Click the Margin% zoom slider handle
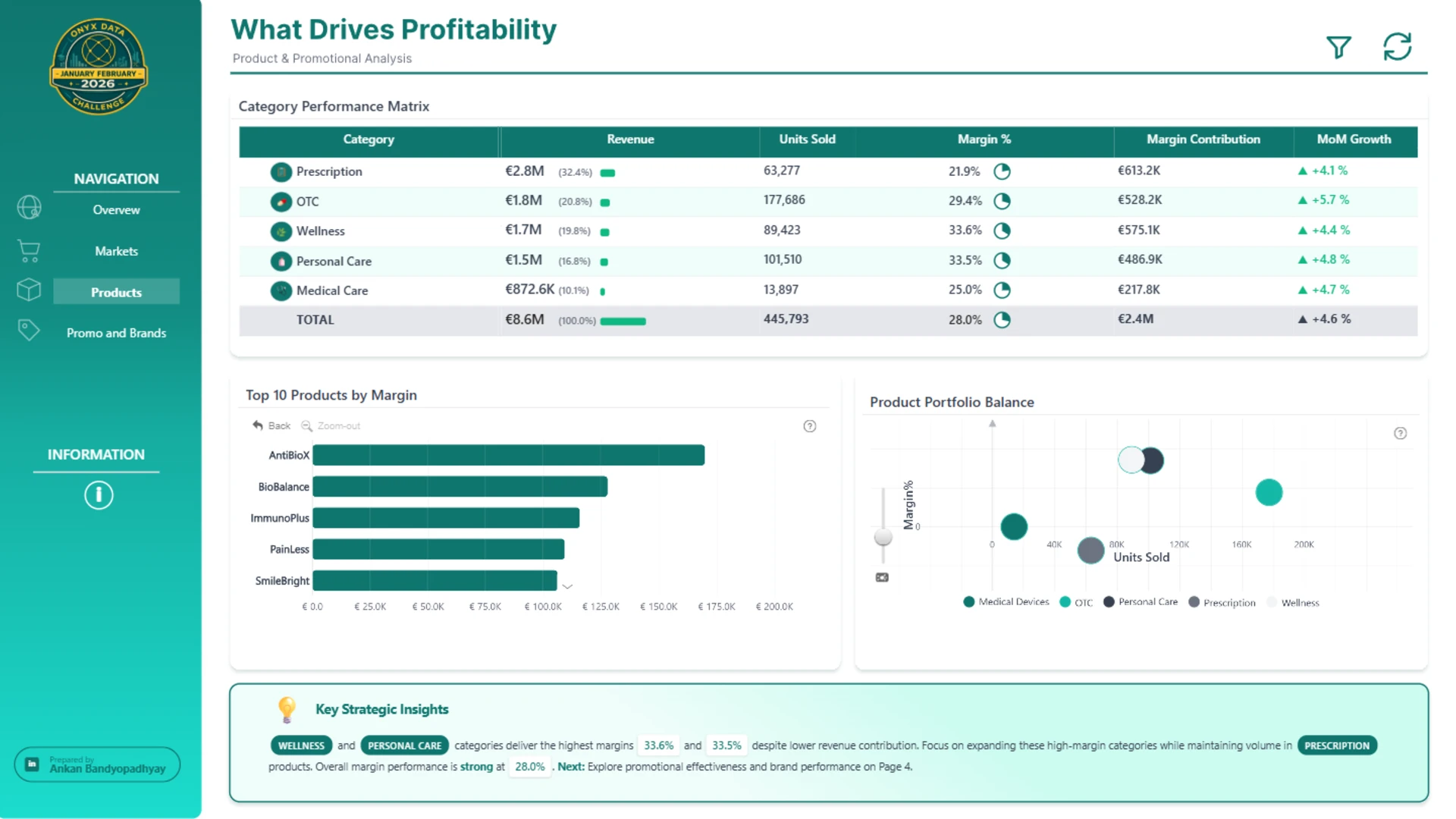1456x819 pixels. [x=883, y=537]
